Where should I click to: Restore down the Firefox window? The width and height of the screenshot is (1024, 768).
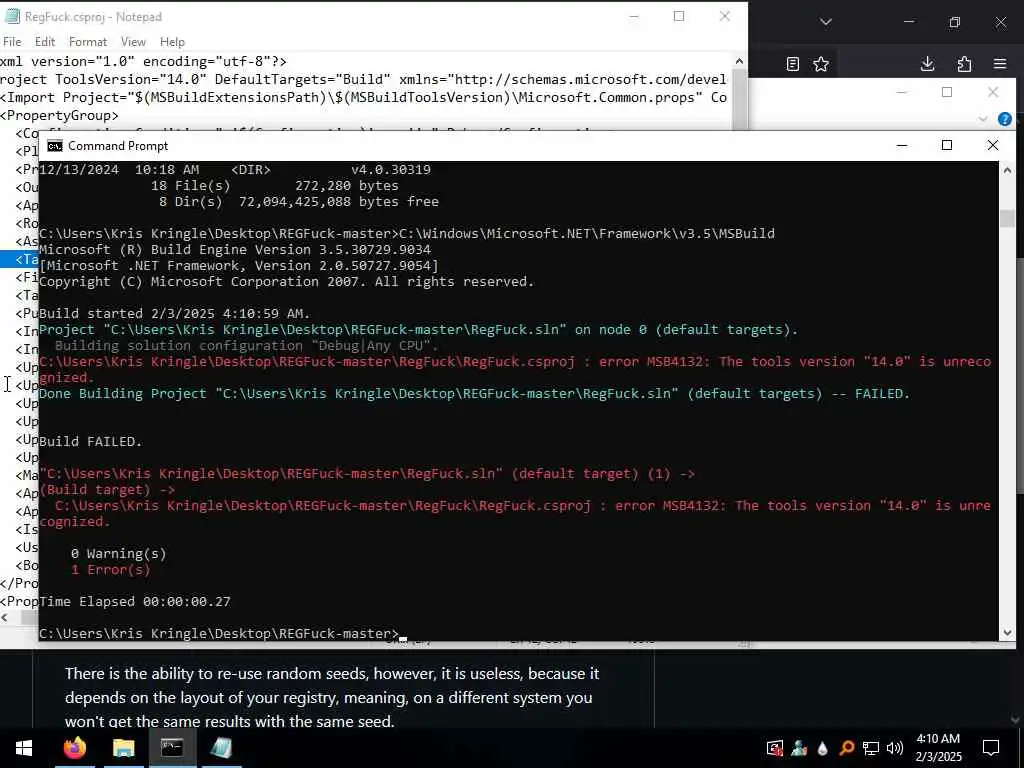[x=955, y=22]
